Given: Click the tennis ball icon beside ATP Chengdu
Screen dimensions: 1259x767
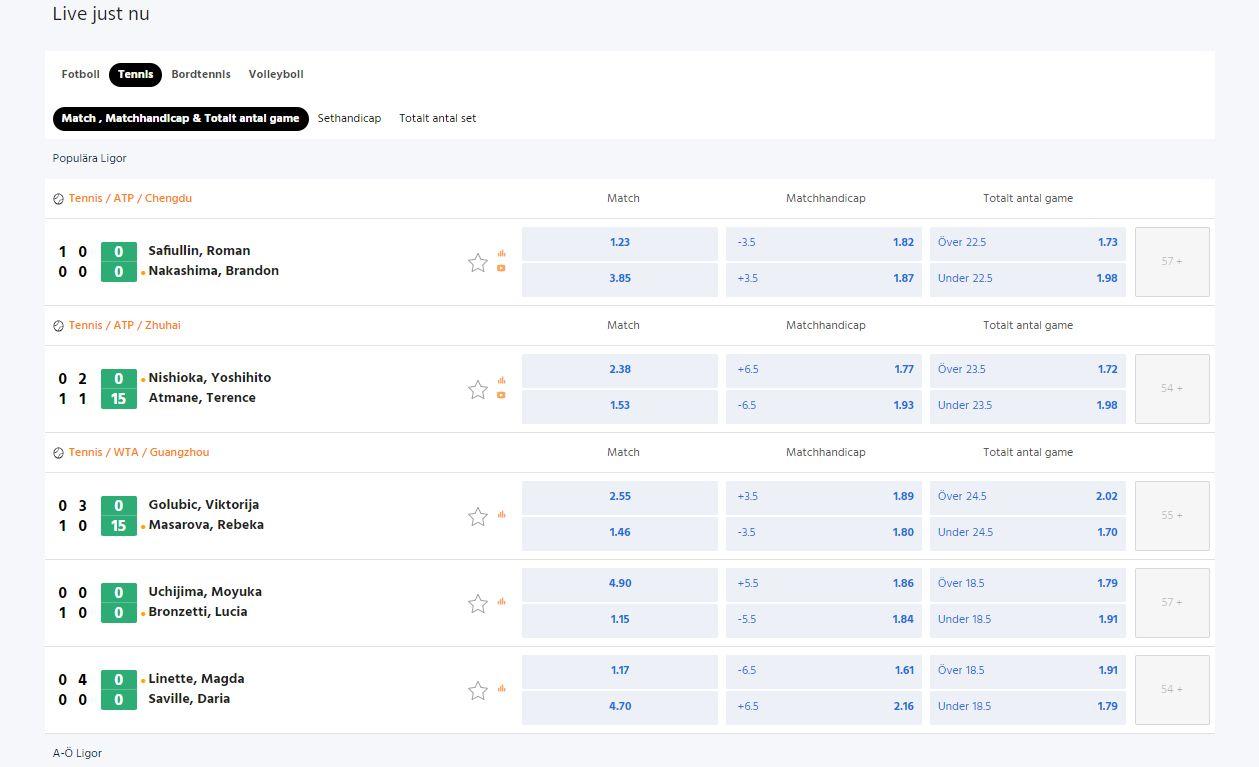Looking at the screenshot, I should tap(58, 198).
